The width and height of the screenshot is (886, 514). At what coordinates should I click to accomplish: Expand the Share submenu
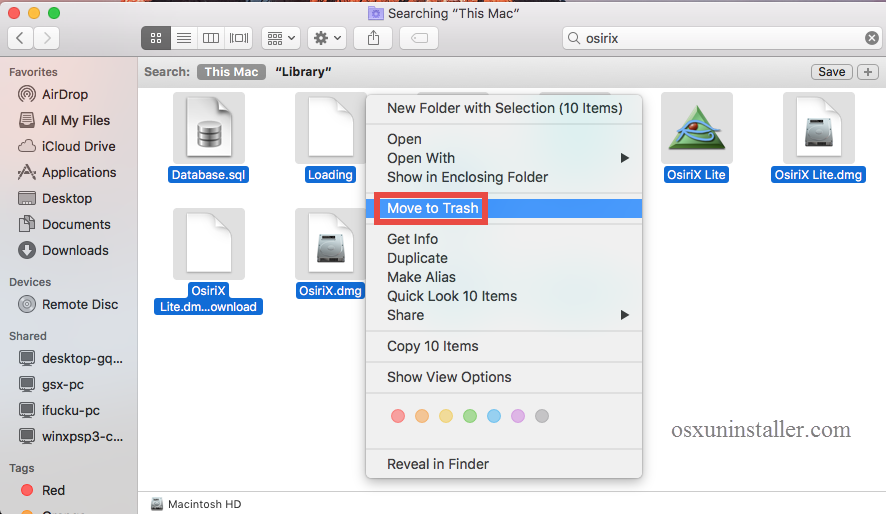pos(504,315)
